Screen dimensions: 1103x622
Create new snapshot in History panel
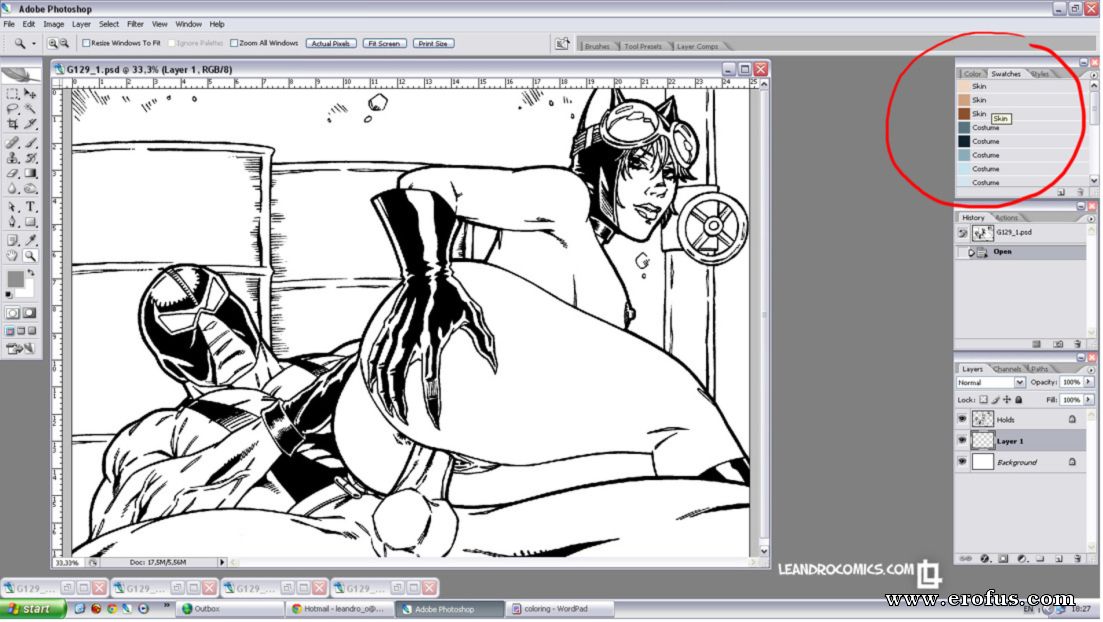(1058, 344)
